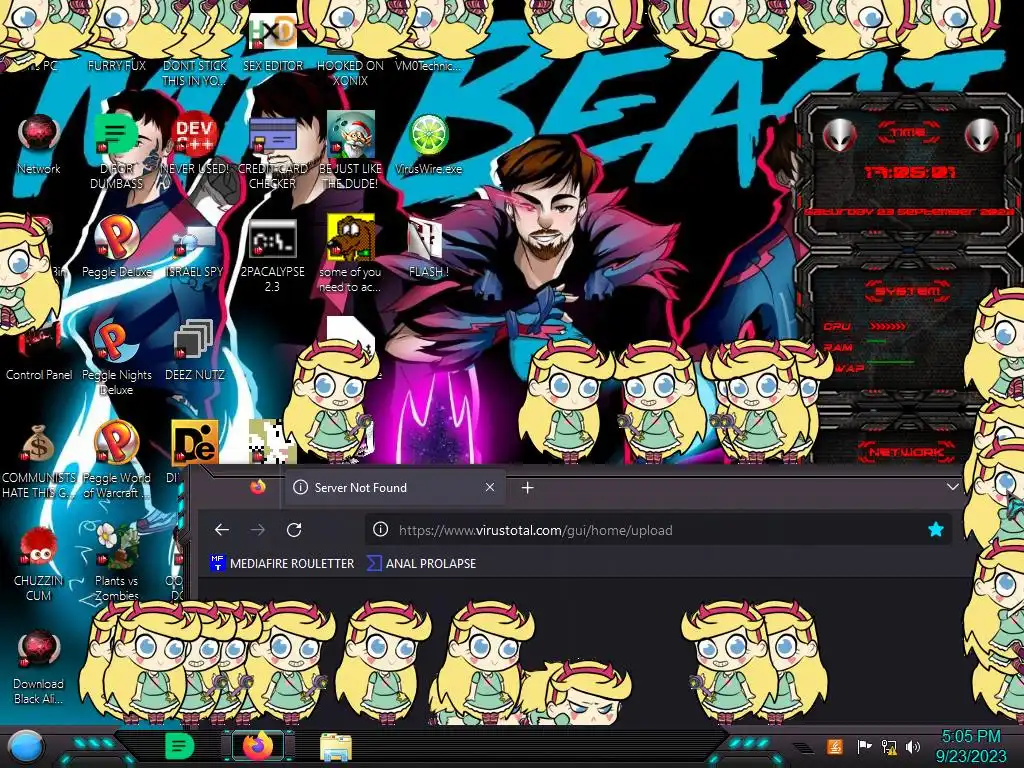The height and width of the screenshot is (768, 1024).
Task: Open the Start orb on the taskbar
Action: pyautogui.click(x=26, y=747)
